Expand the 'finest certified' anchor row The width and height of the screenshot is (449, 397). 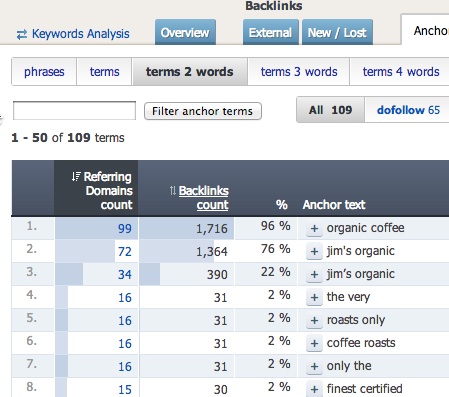[314, 389]
